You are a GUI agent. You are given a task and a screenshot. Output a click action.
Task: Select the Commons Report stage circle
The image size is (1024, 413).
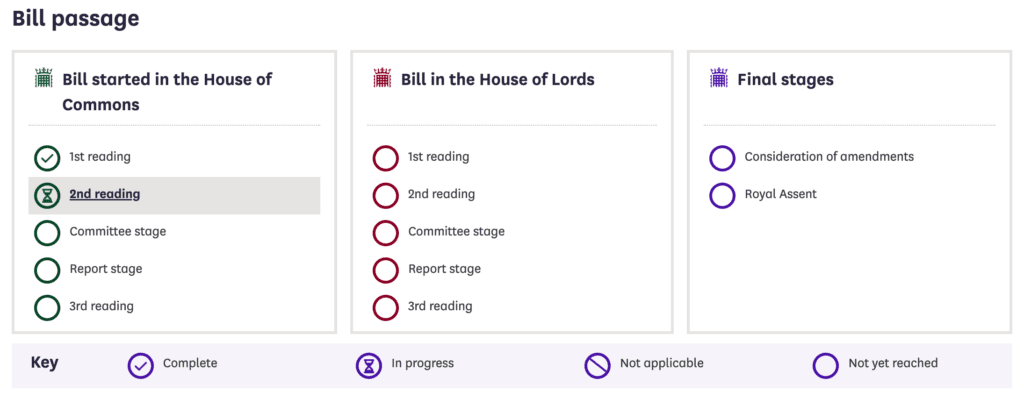[46, 270]
